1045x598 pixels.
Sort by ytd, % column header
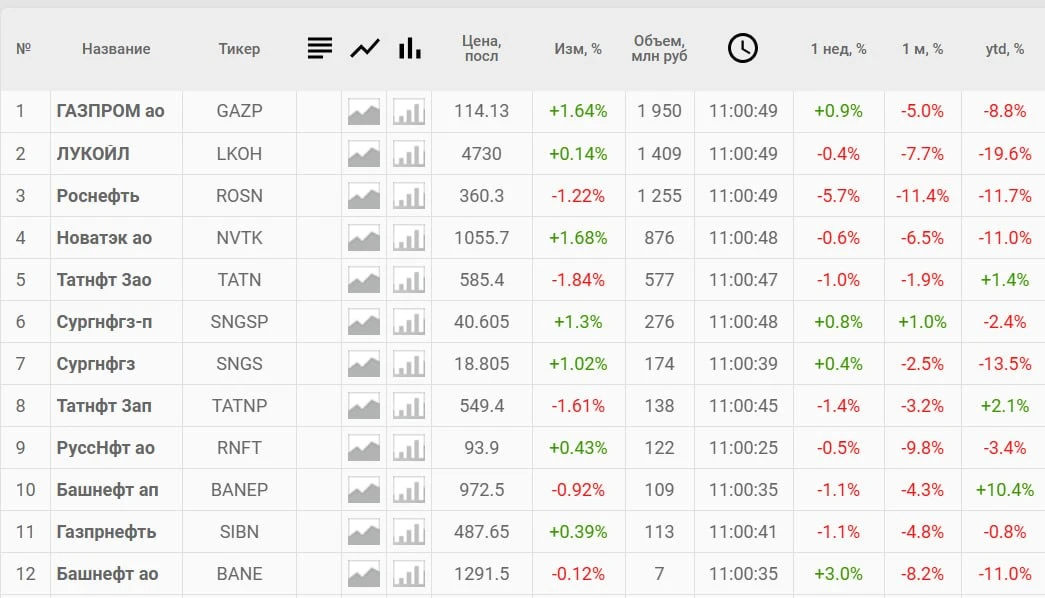[1004, 49]
